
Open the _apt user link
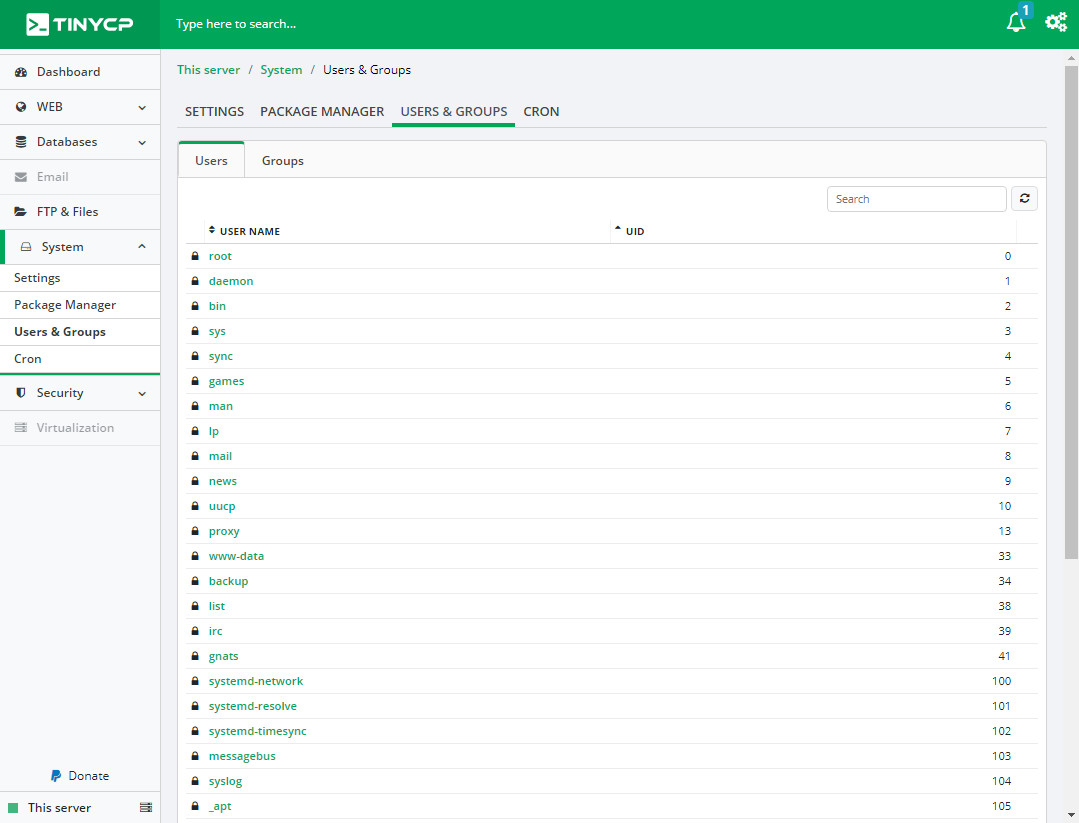coord(220,806)
